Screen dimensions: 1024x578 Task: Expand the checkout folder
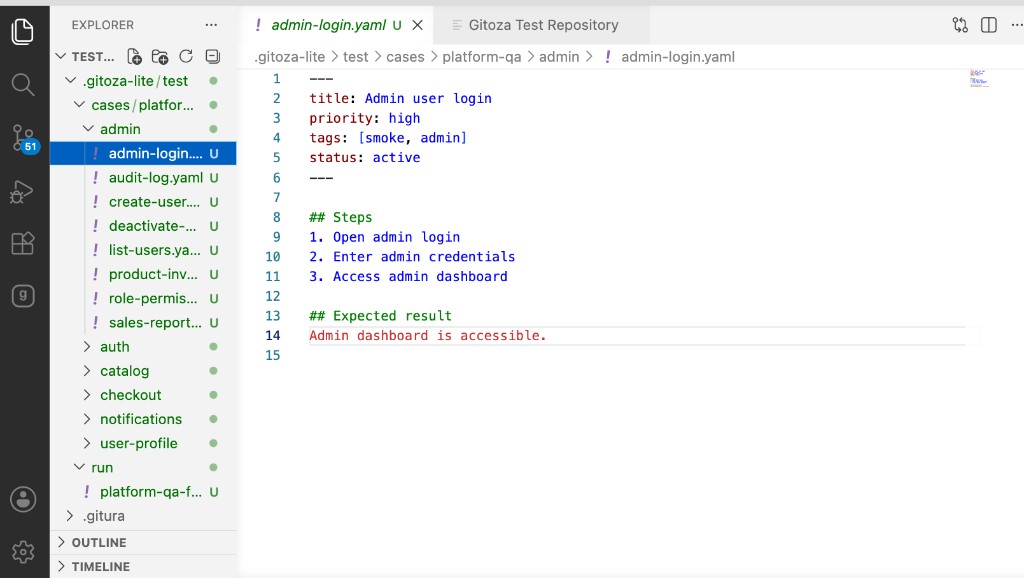pyautogui.click(x=88, y=395)
